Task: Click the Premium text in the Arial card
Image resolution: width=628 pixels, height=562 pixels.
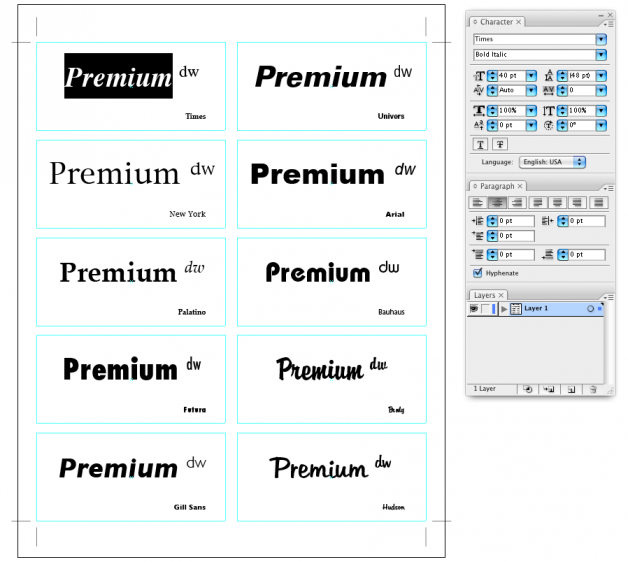Action: click(x=318, y=175)
